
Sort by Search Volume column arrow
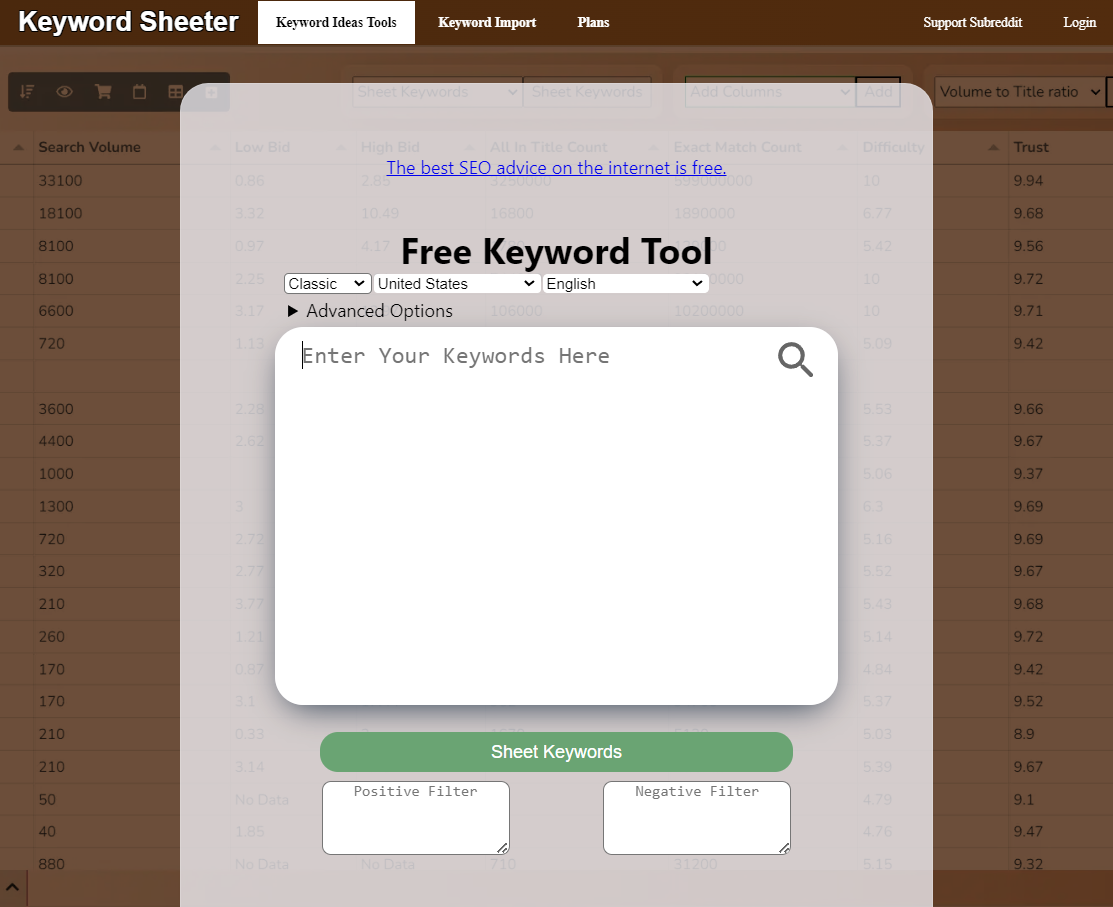[x=18, y=147]
